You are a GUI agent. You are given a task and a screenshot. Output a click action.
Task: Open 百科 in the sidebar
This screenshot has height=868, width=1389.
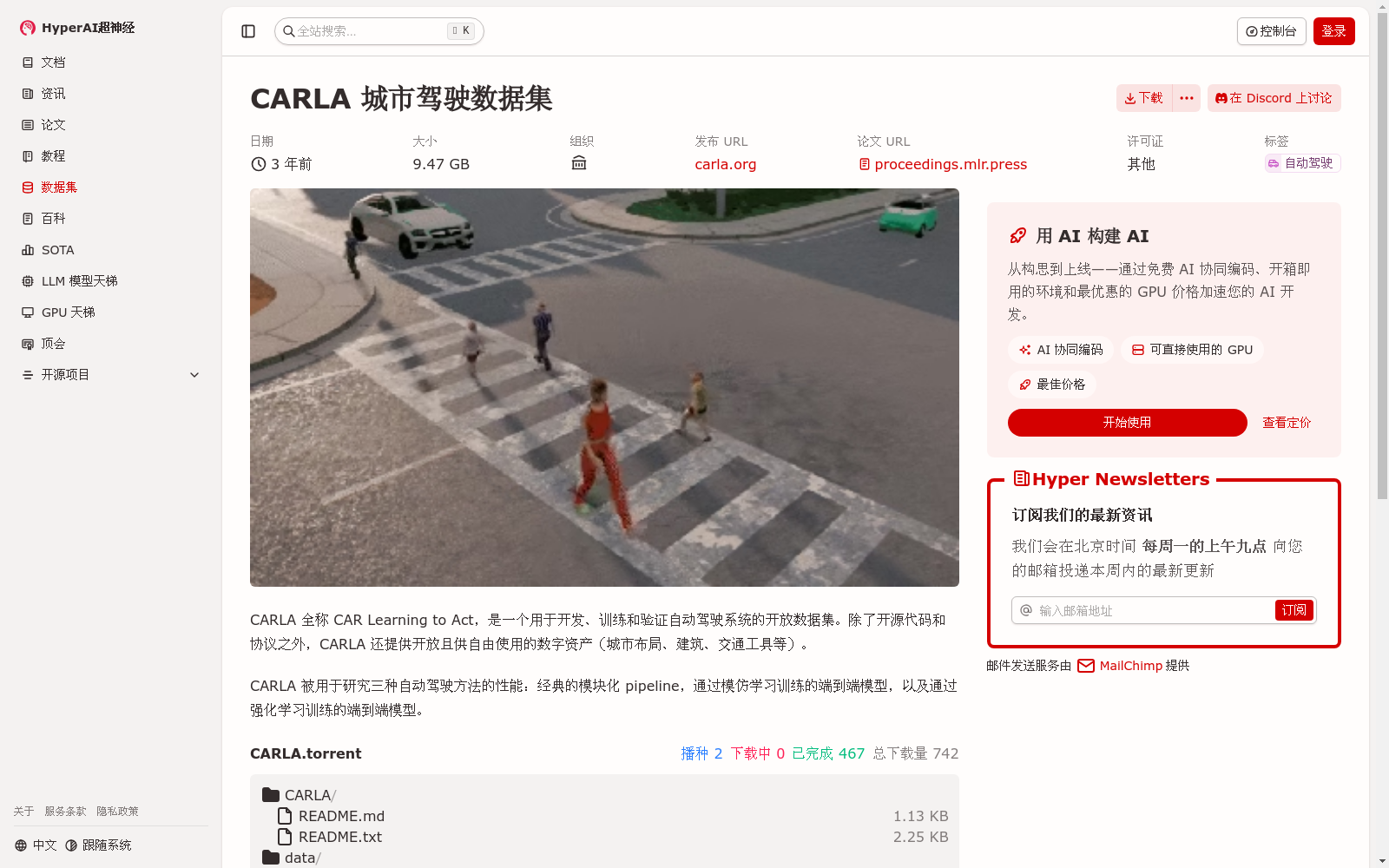[110, 219]
